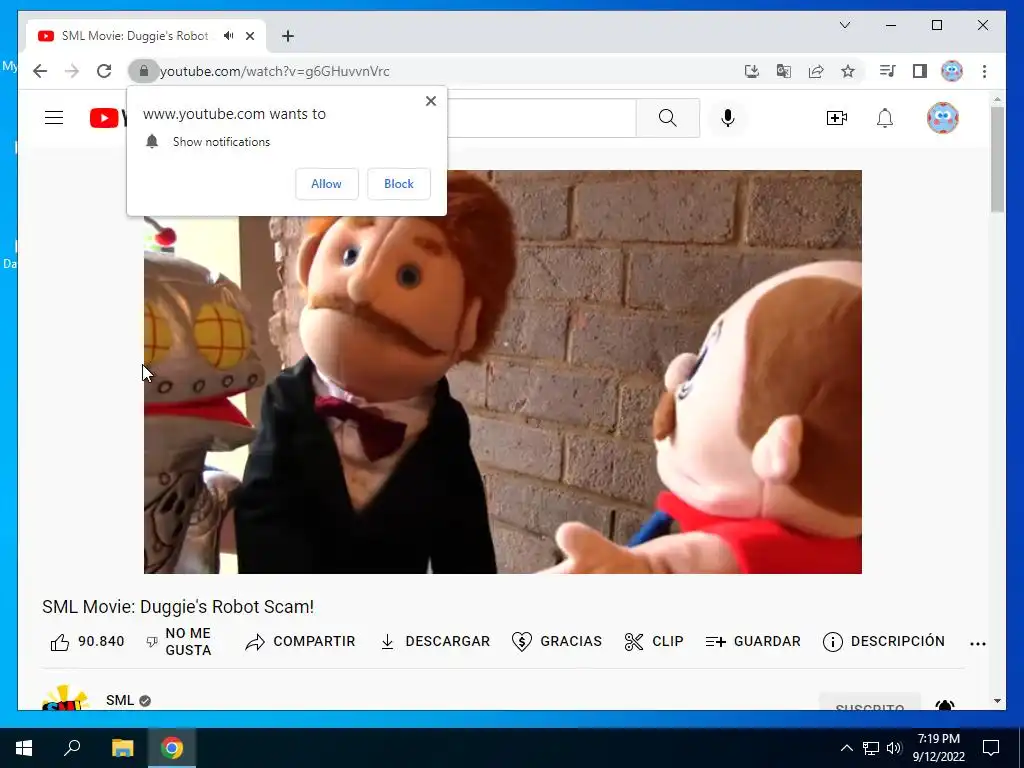
Task: Open the Windows action center
Action: pyautogui.click(x=991, y=748)
